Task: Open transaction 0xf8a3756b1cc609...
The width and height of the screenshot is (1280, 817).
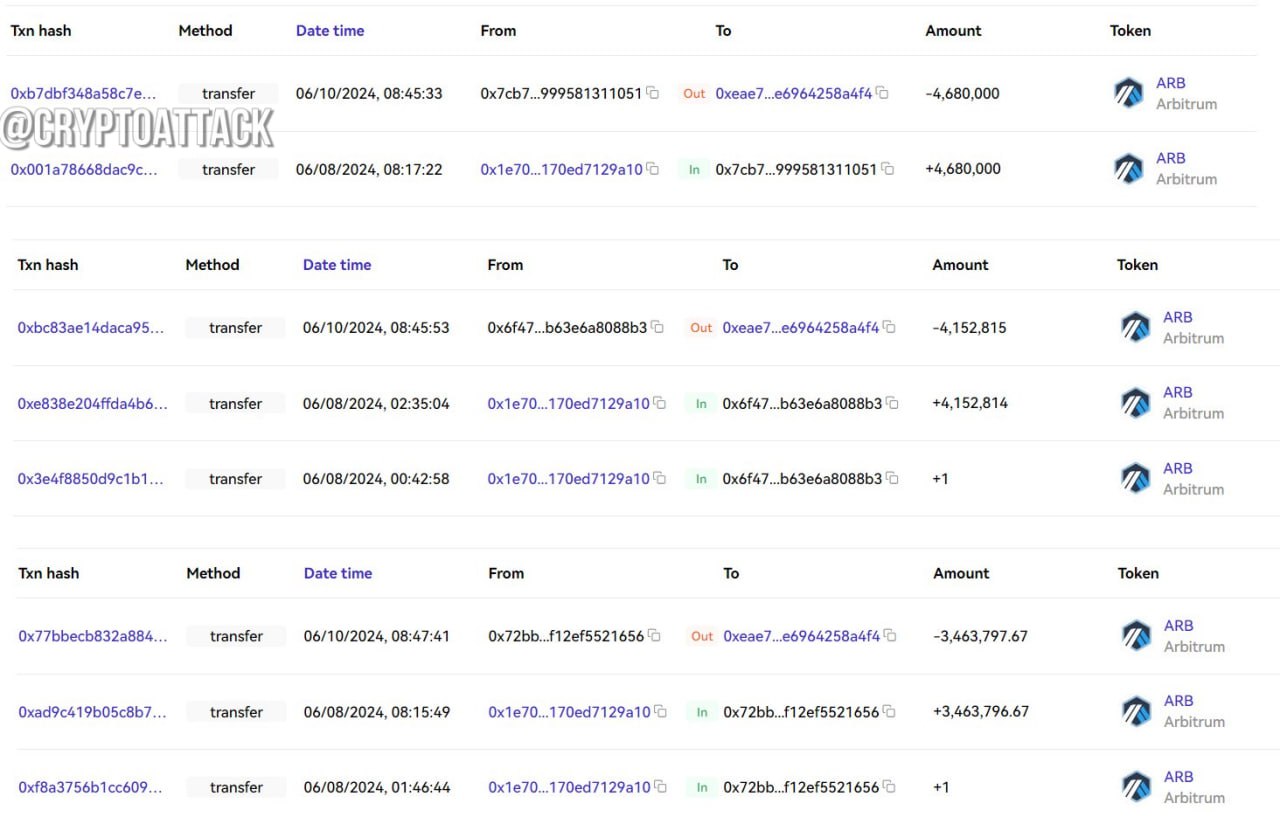Action: point(91,787)
